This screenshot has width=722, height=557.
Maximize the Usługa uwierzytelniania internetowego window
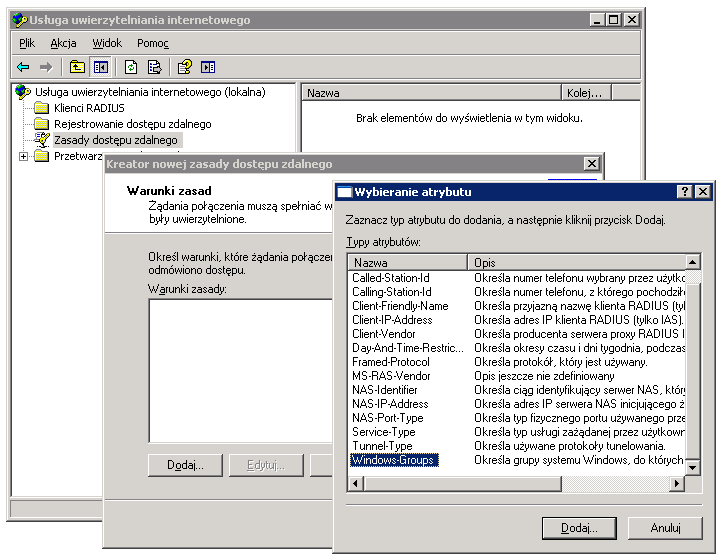pos(614,20)
